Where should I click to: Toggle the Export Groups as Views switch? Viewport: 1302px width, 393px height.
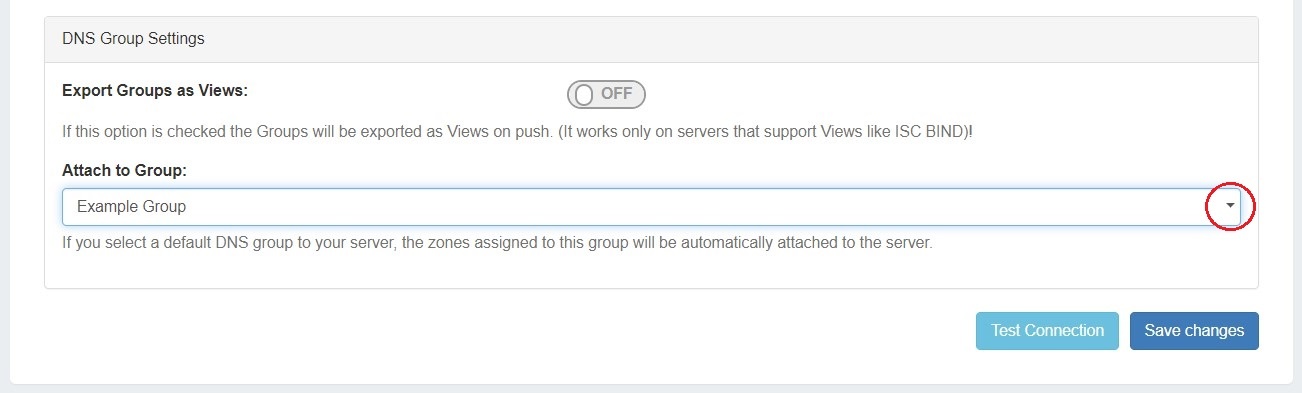tap(606, 94)
